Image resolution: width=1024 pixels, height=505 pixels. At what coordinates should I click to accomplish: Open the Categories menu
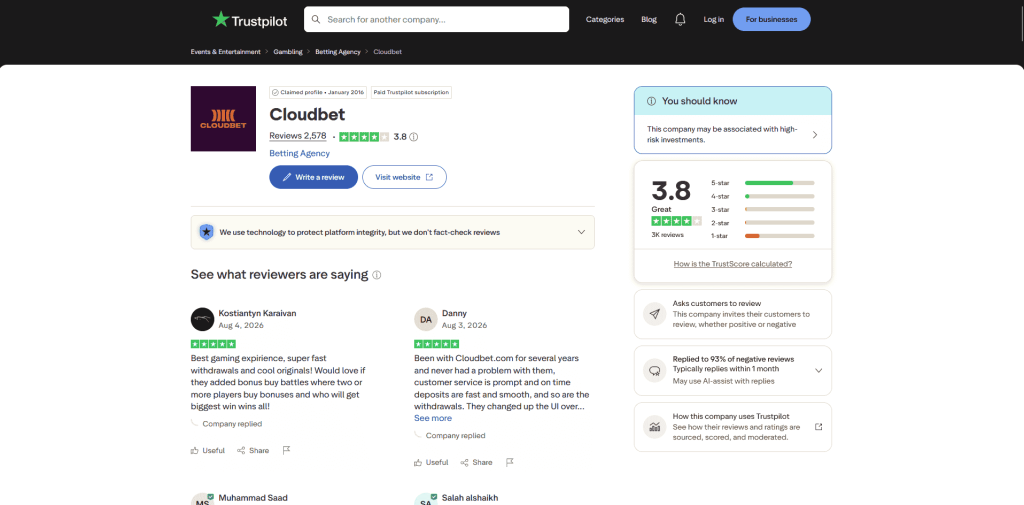pyautogui.click(x=605, y=20)
